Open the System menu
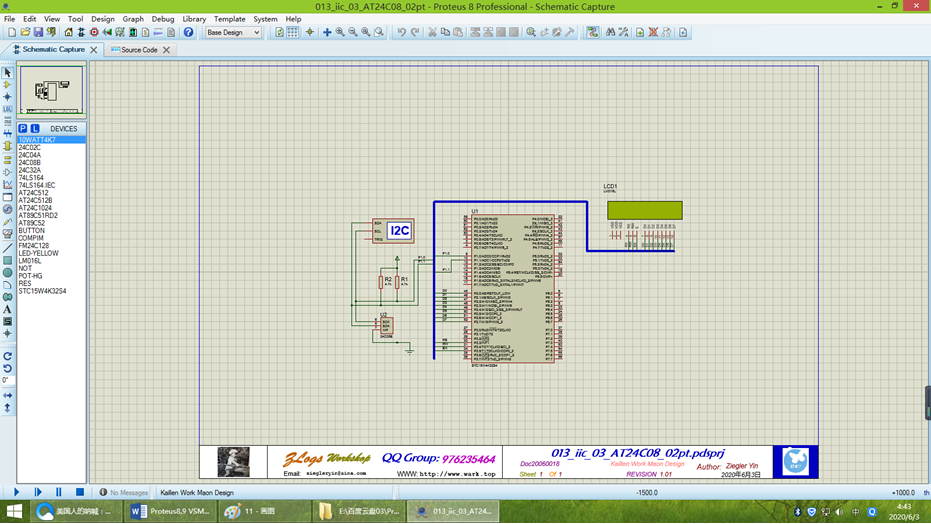931x524 pixels. point(265,19)
